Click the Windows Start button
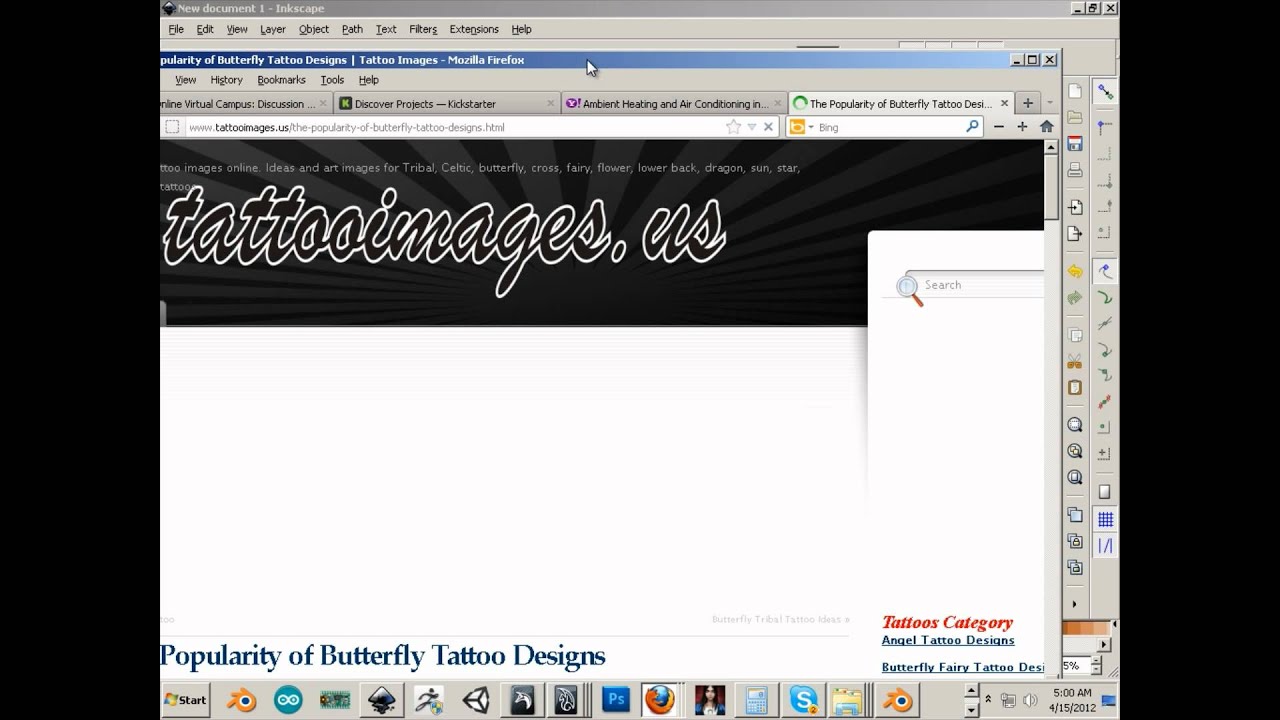The height and width of the screenshot is (720, 1280). coord(185,700)
